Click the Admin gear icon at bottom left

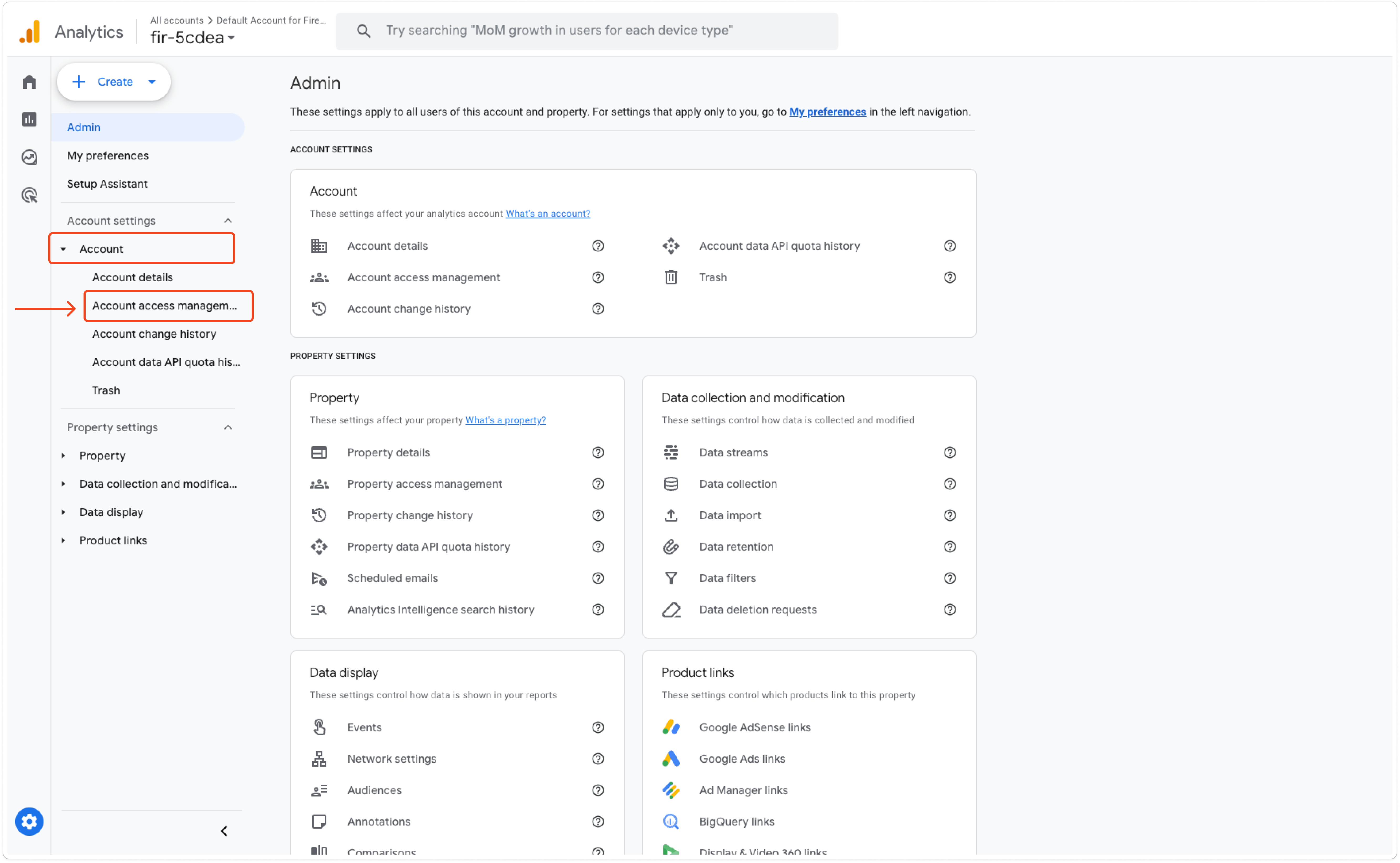tap(29, 821)
